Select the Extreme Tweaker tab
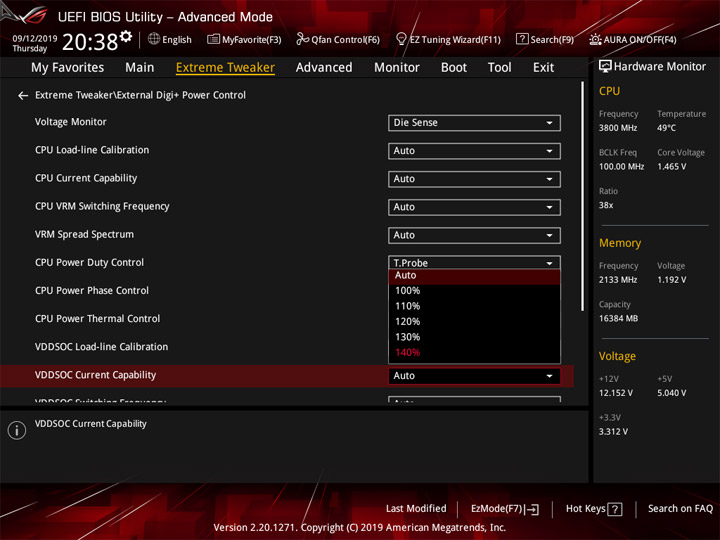The width and height of the screenshot is (720, 540). (225, 68)
